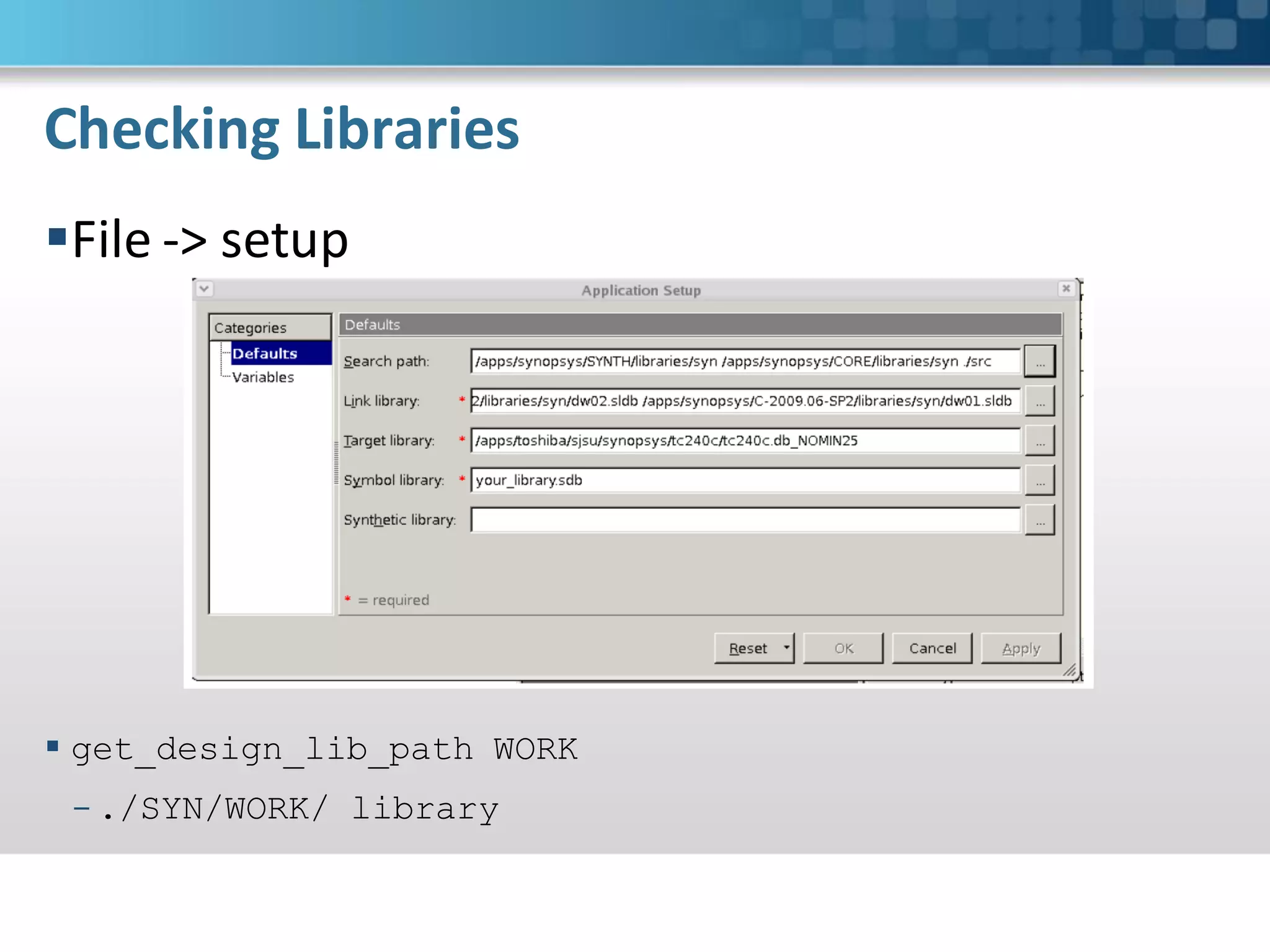1270x952 pixels.
Task: Open browse button for Synthetic library
Action: (1040, 519)
